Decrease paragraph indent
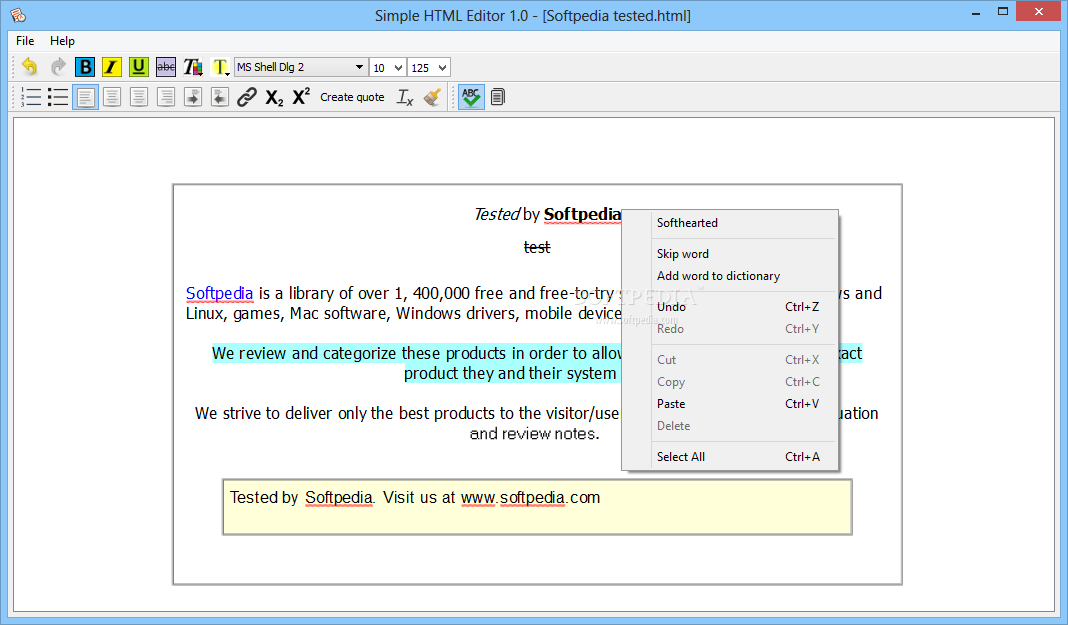 click(x=219, y=97)
